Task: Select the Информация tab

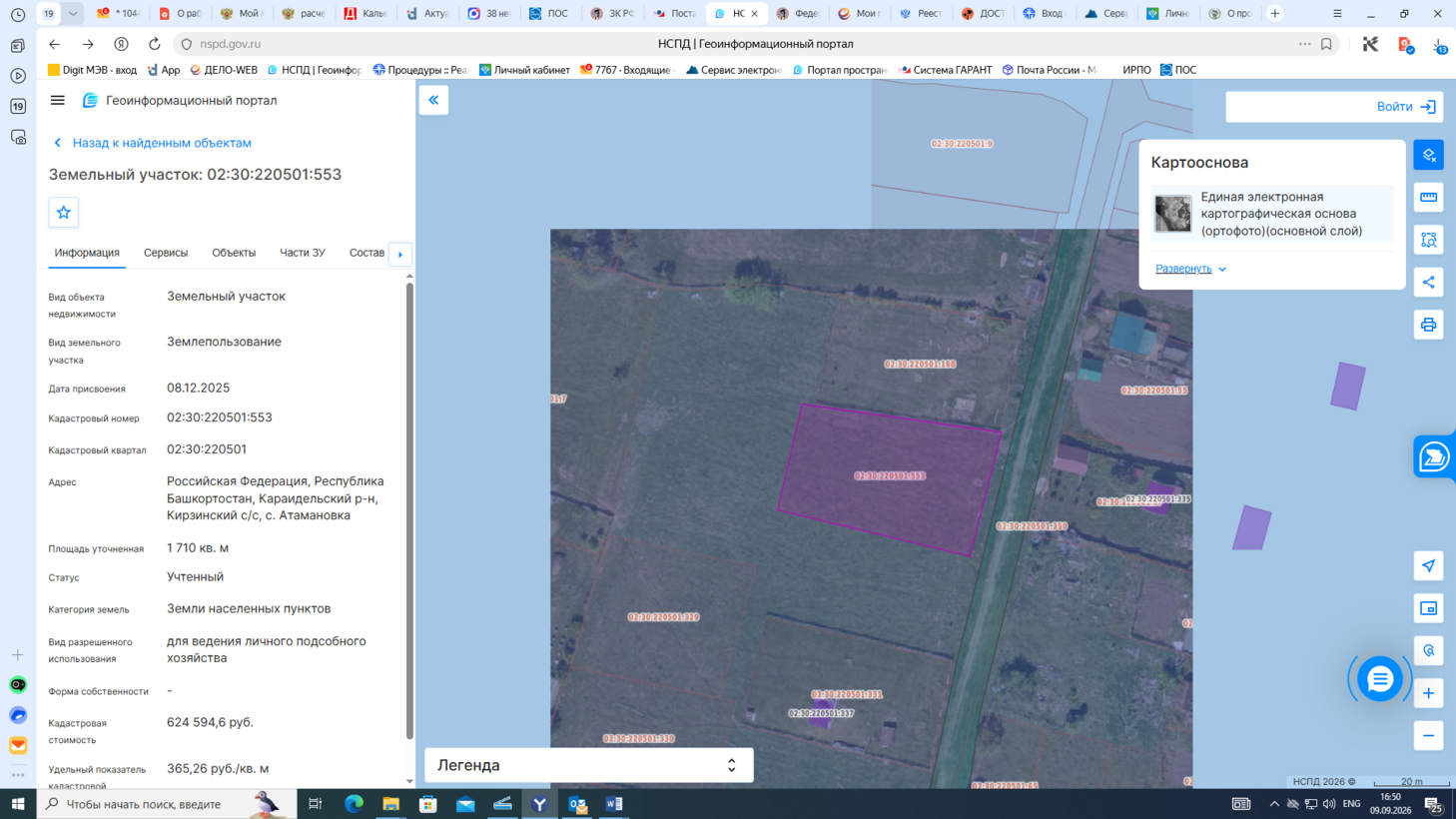Action: [87, 253]
